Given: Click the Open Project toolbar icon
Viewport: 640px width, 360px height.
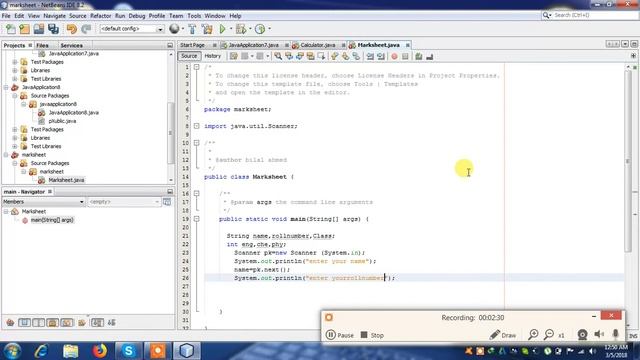Looking at the screenshot, I should tap(39, 29).
